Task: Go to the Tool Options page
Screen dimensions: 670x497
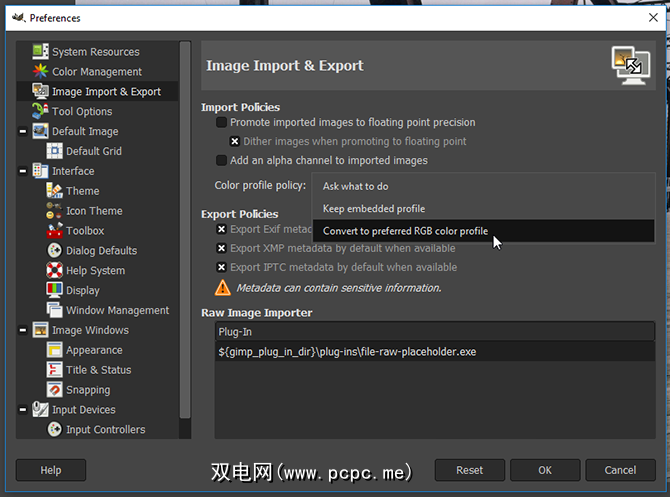Action: click(82, 112)
